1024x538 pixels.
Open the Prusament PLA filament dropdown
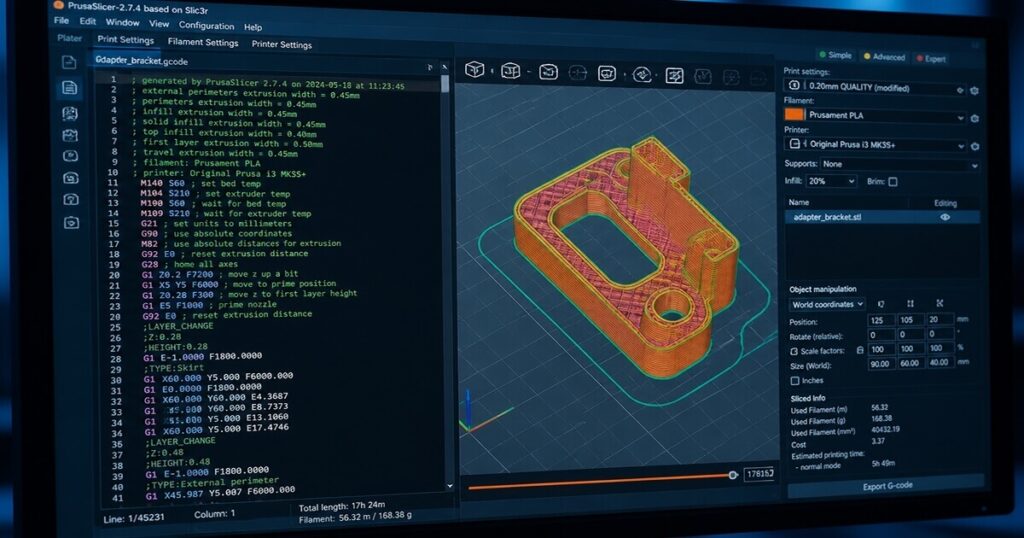tap(885, 116)
